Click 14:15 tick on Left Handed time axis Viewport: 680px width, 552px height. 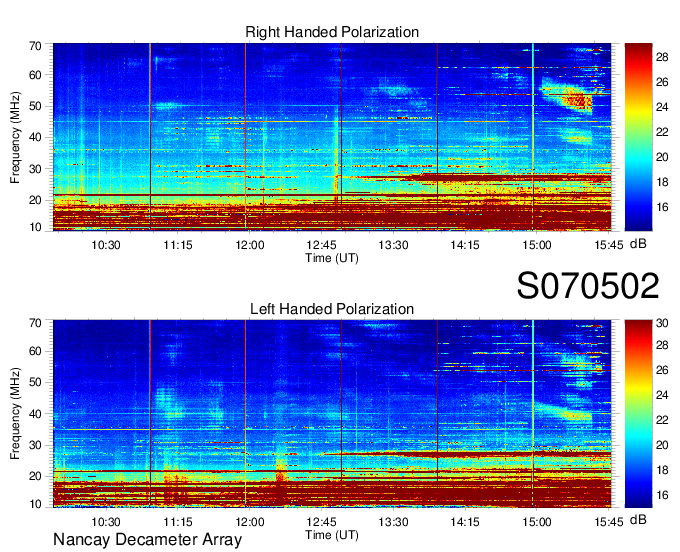(465, 522)
